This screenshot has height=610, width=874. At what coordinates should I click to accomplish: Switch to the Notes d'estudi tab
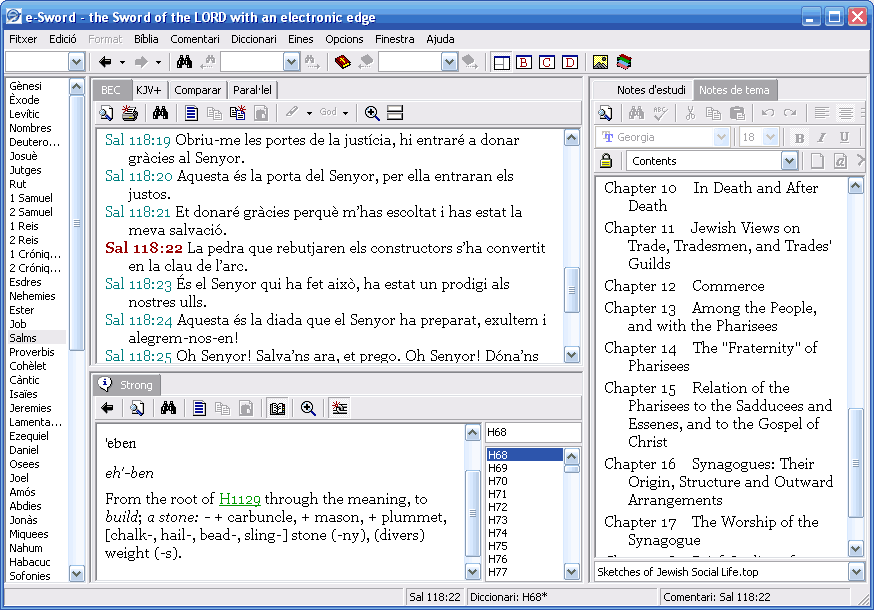click(x=650, y=90)
